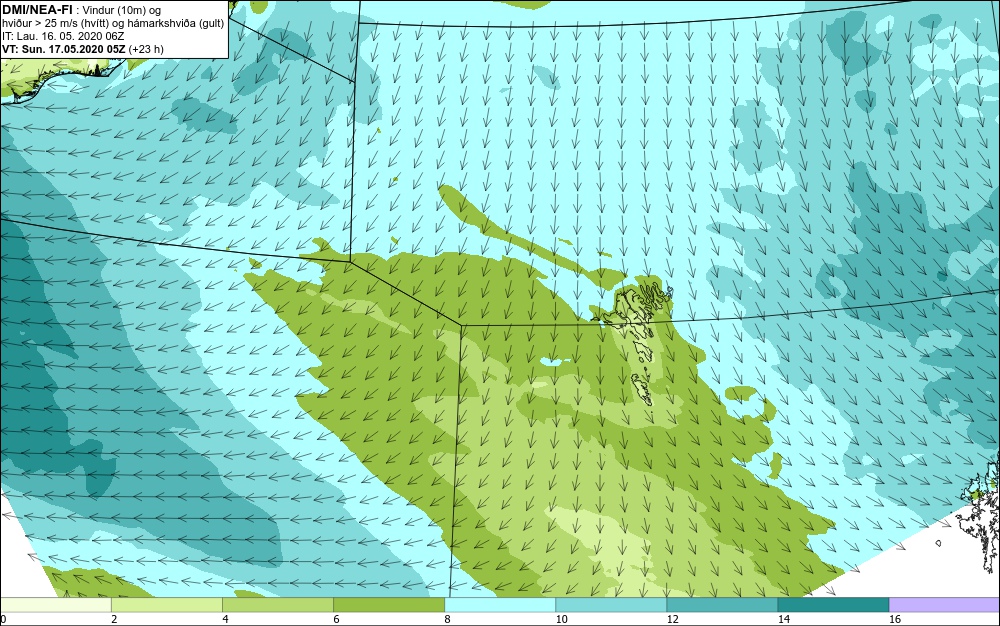Click the 2–4 m/s light green legend swatch

click(x=167, y=604)
